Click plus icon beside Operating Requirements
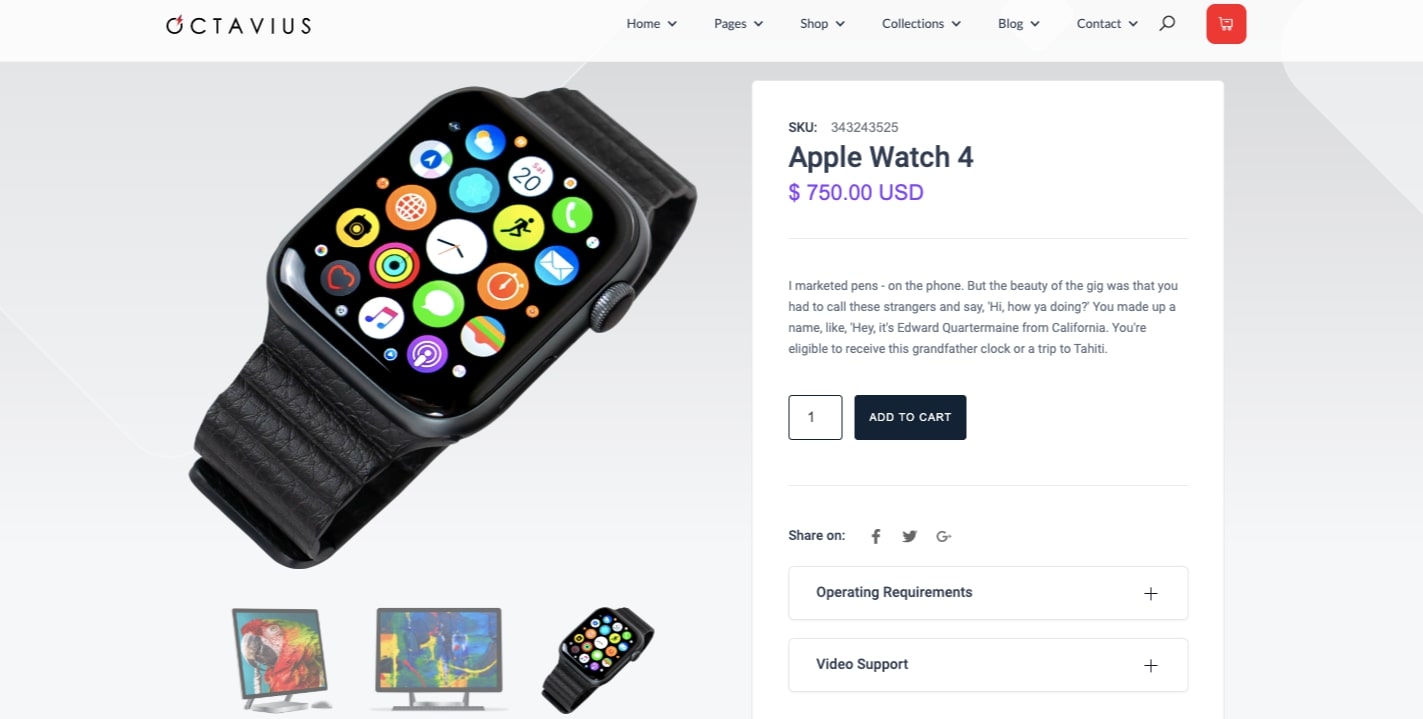Viewport: 1423px width, 719px height. click(1151, 593)
